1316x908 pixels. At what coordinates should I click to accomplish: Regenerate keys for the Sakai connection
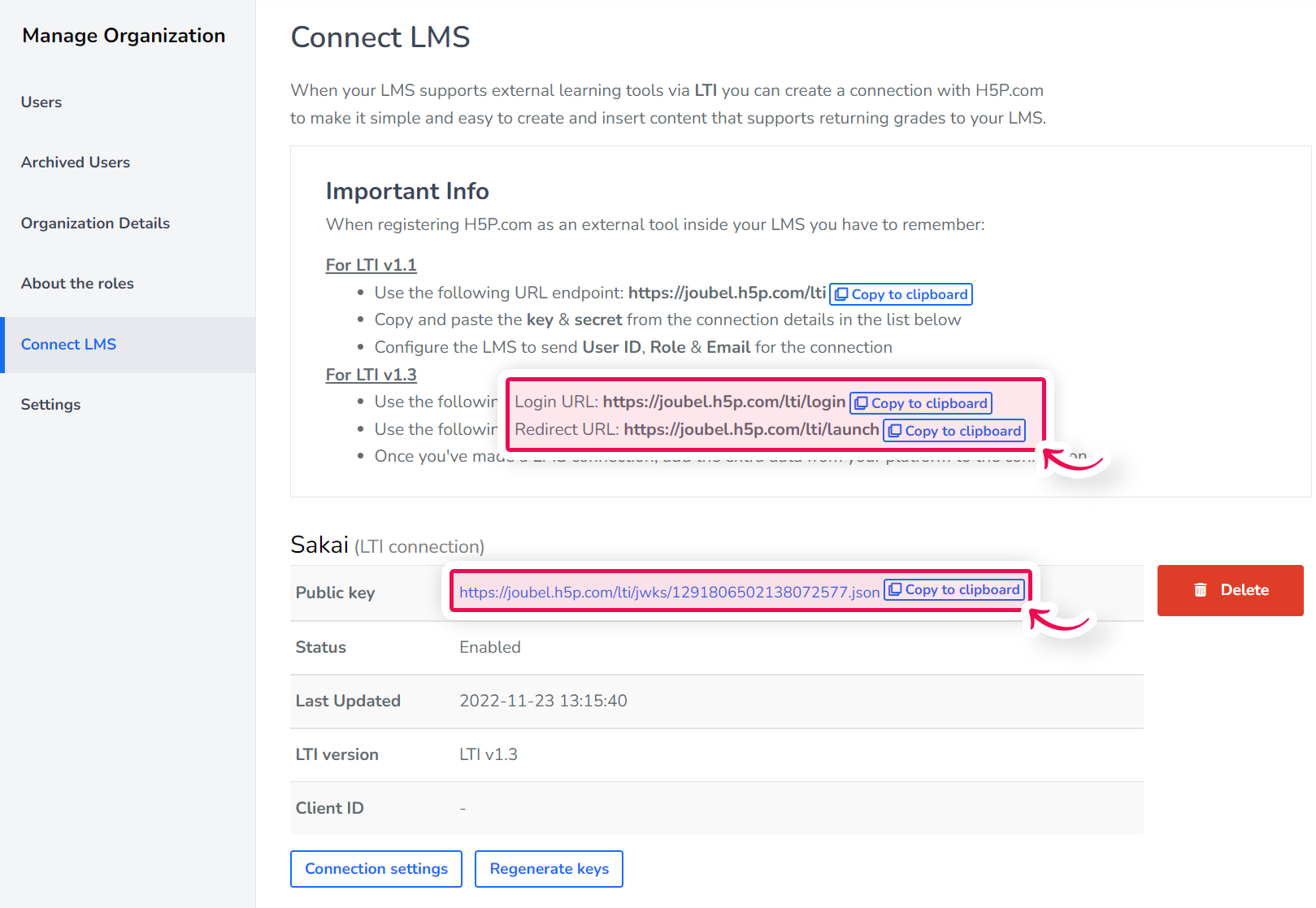pyautogui.click(x=549, y=868)
